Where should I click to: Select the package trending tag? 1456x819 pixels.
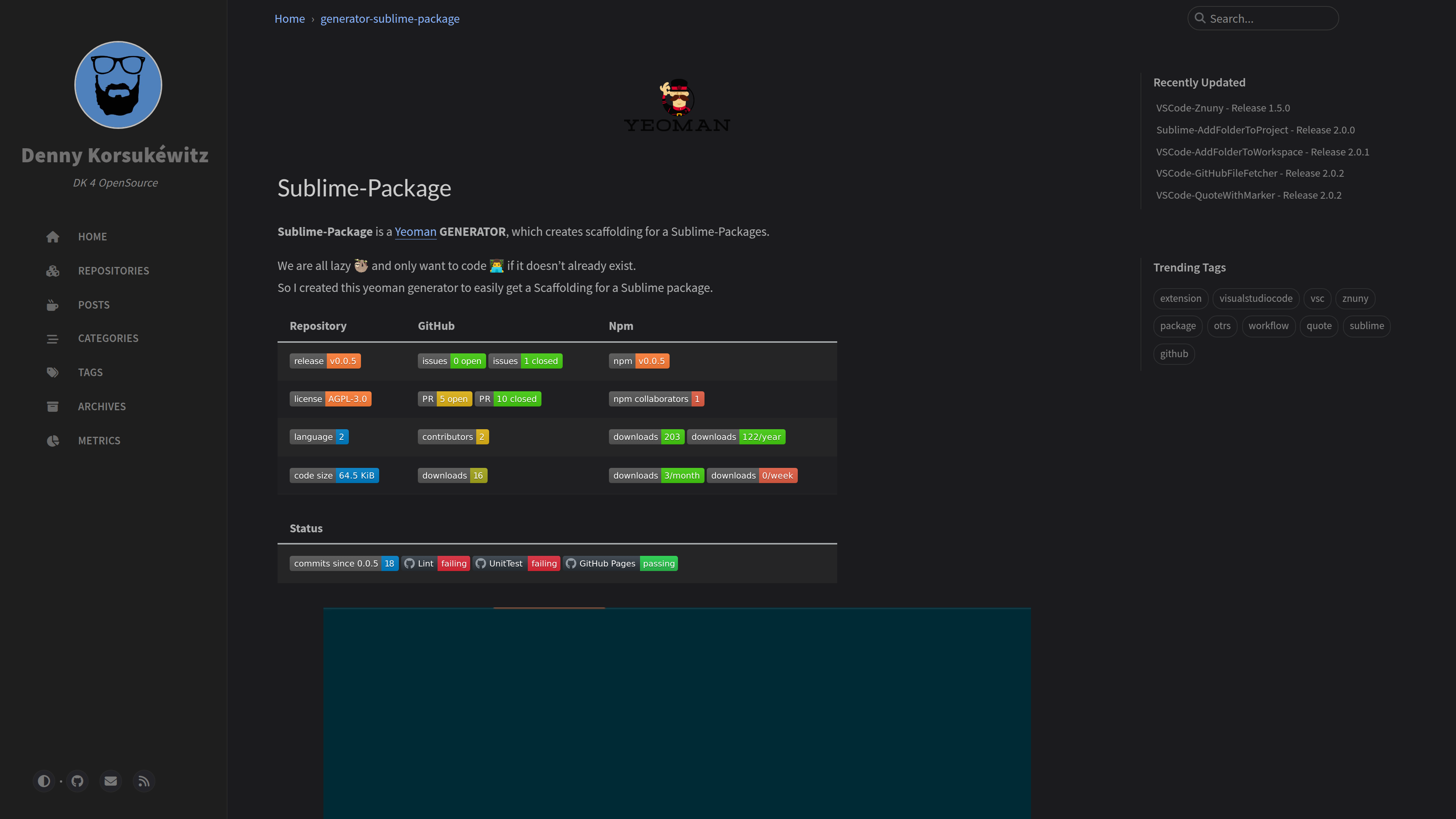1178,326
